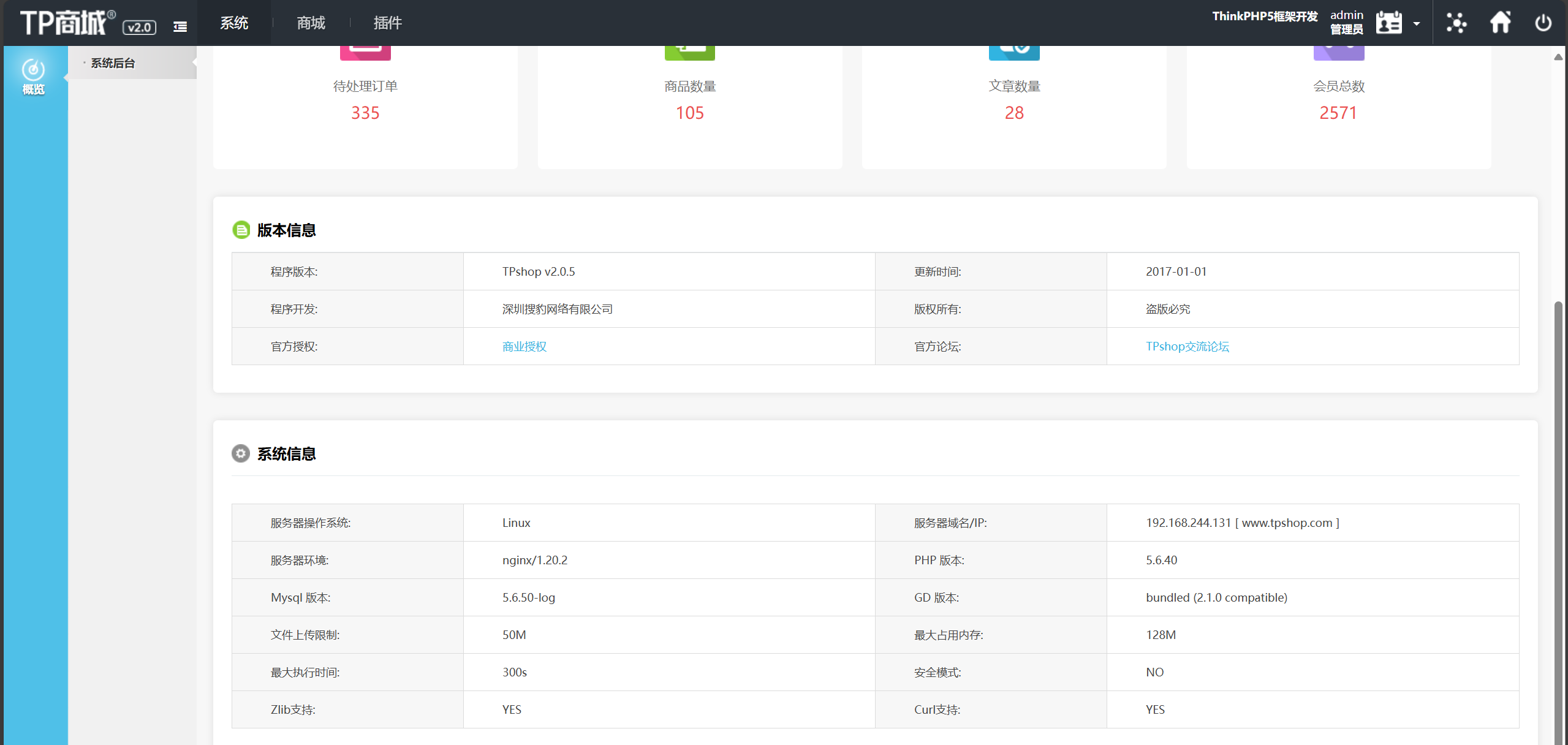
Task: Click the 待处理订单 count 335
Action: click(x=365, y=113)
